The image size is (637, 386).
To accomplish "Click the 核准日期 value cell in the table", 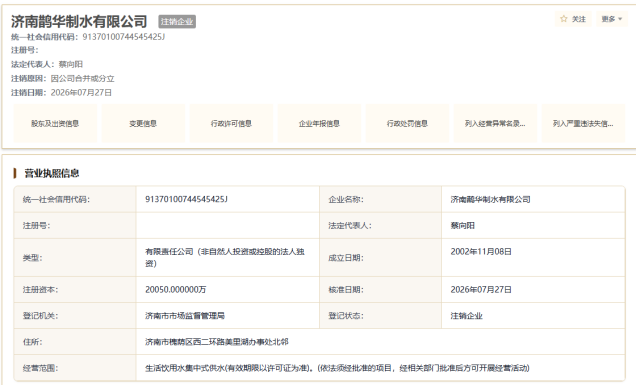I will 533,290.
